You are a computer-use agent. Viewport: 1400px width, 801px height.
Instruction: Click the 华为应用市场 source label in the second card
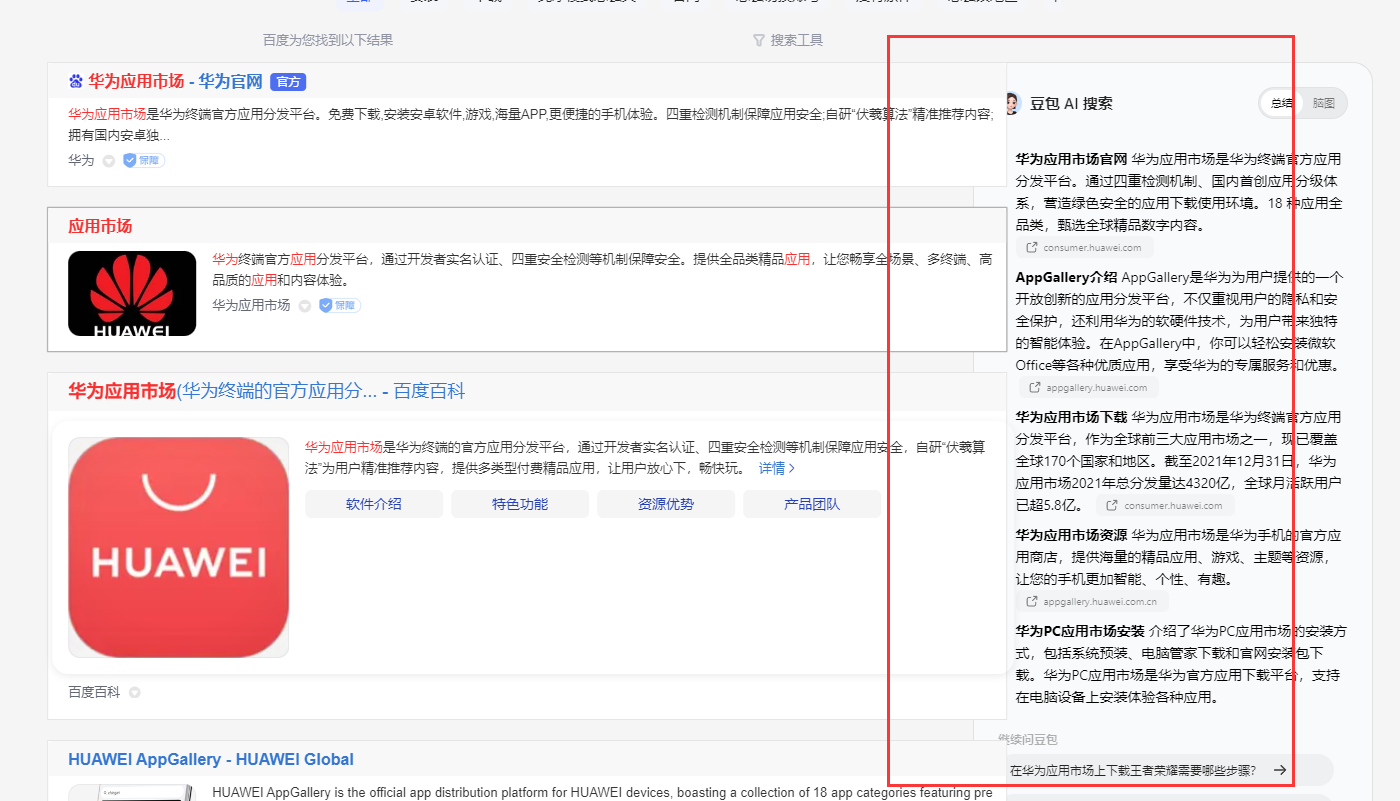click(251, 305)
